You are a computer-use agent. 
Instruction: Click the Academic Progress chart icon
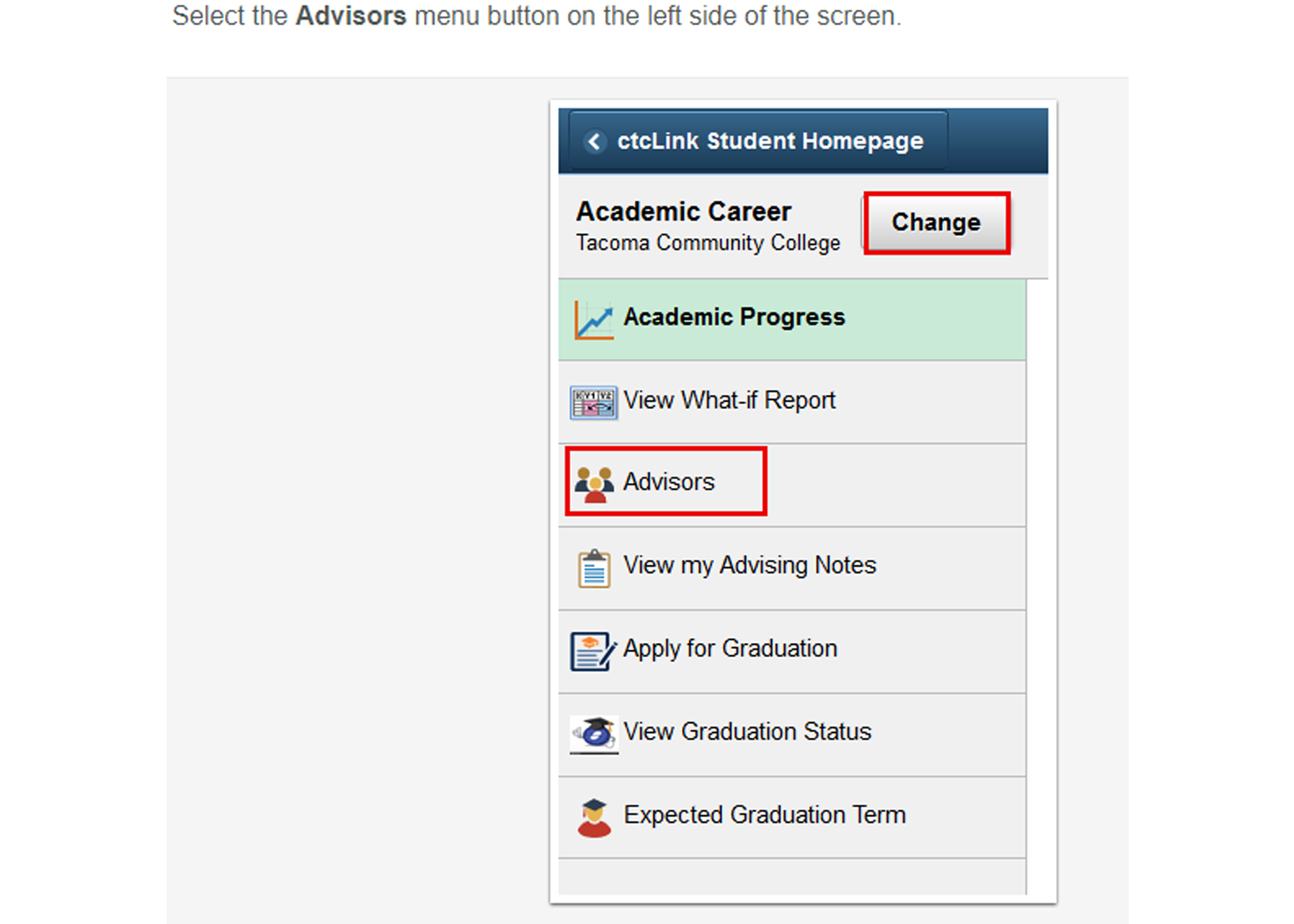pyautogui.click(x=594, y=319)
